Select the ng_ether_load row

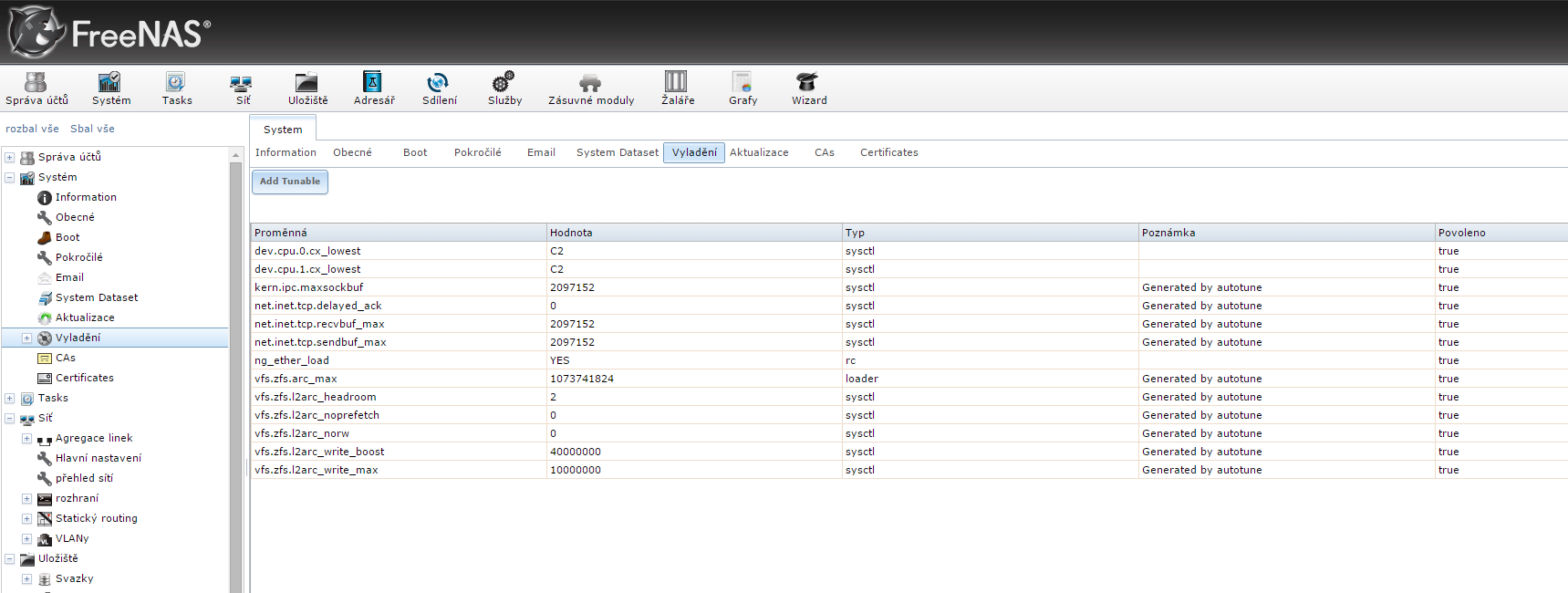point(909,360)
